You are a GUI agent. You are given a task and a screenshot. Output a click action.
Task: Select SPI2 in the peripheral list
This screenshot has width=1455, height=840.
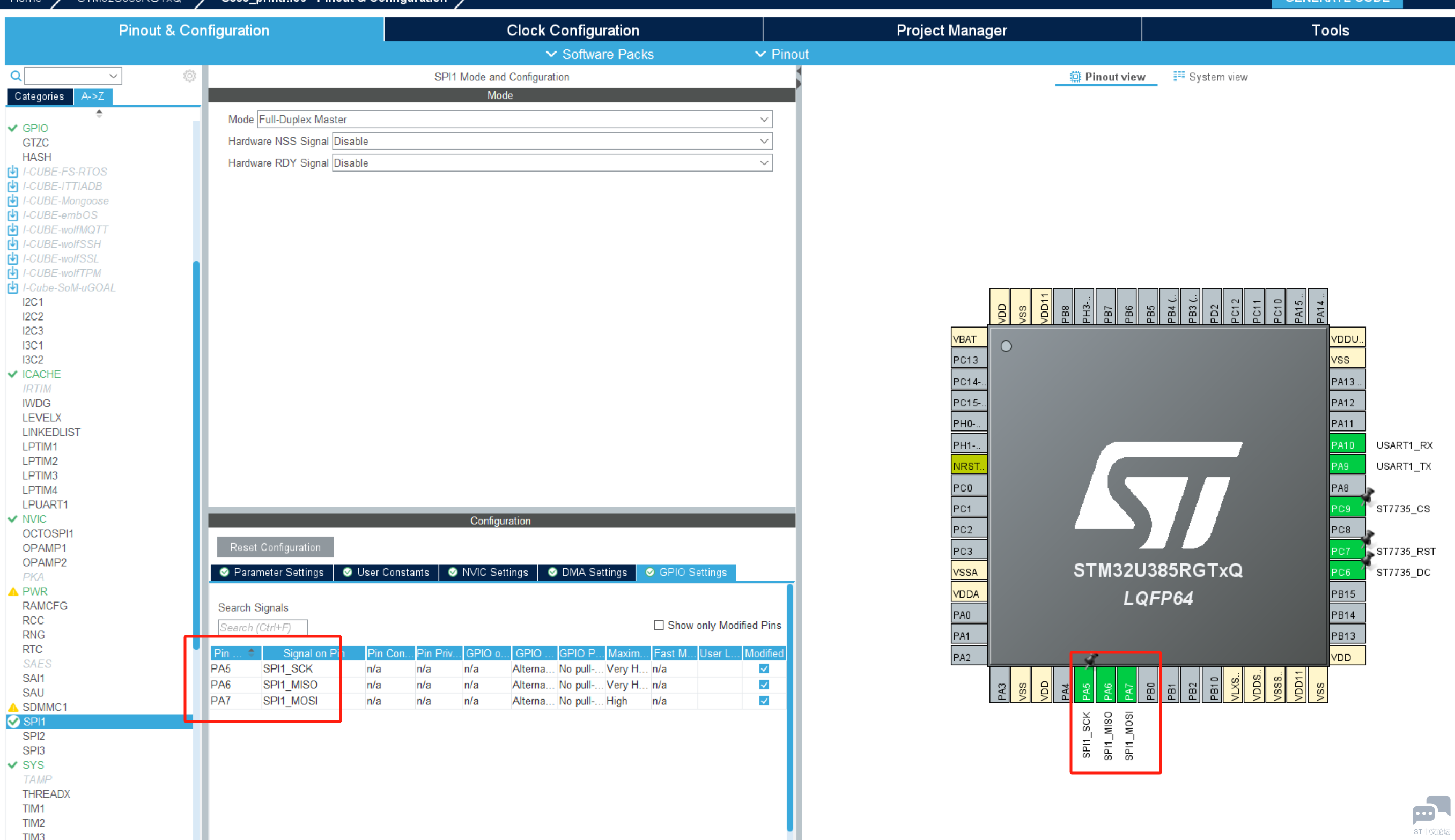33,735
